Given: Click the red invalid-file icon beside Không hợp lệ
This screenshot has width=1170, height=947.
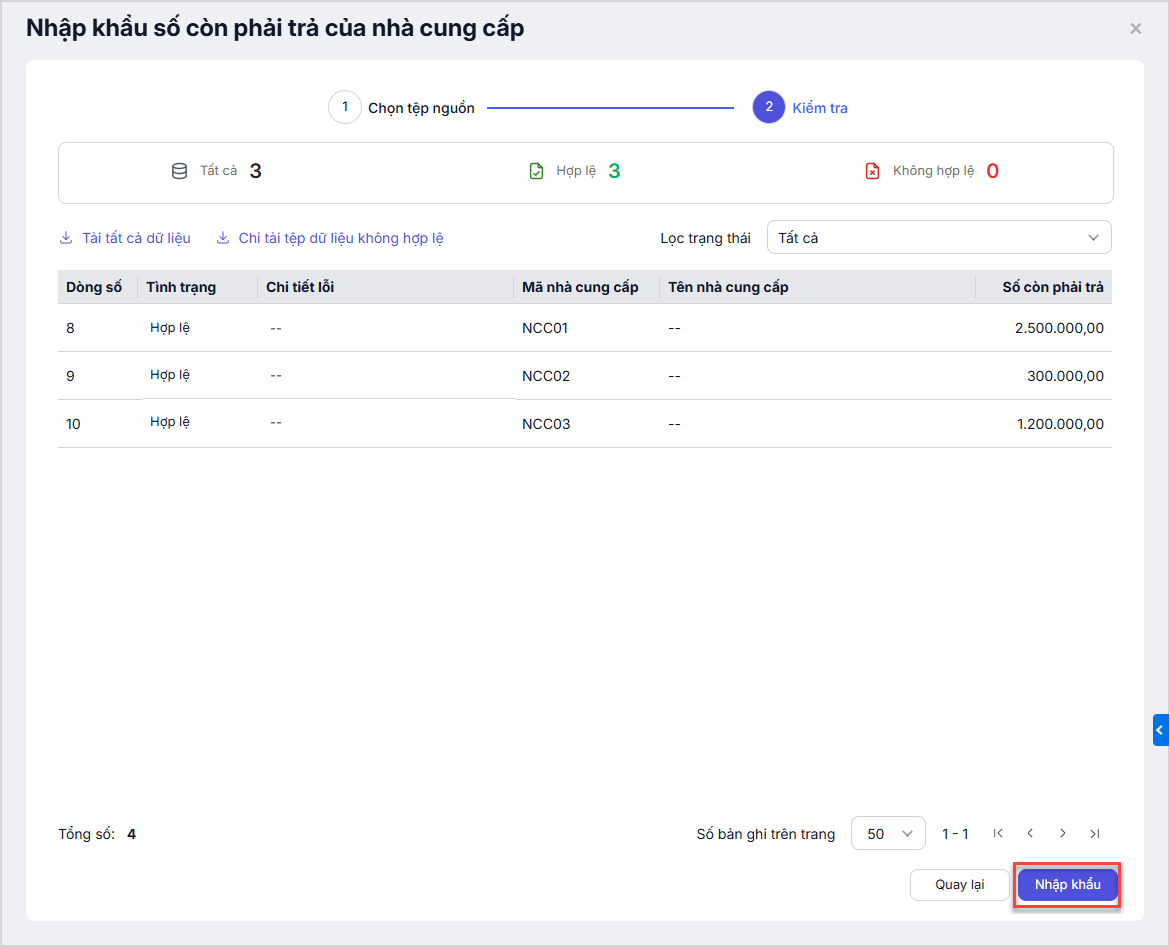Looking at the screenshot, I should click(872, 171).
